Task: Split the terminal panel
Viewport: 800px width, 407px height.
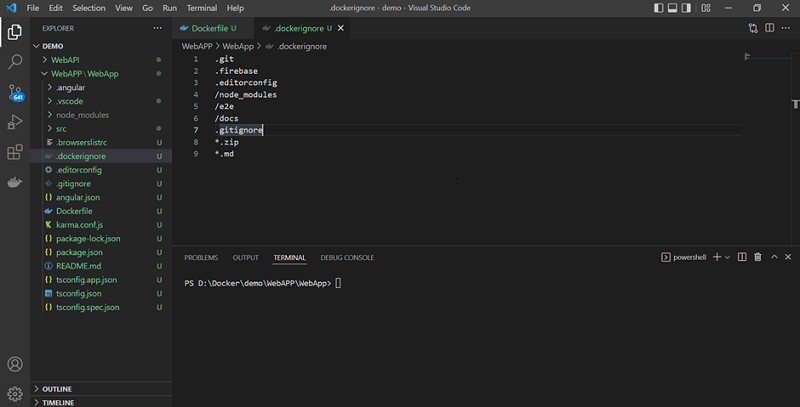Action: click(x=741, y=257)
